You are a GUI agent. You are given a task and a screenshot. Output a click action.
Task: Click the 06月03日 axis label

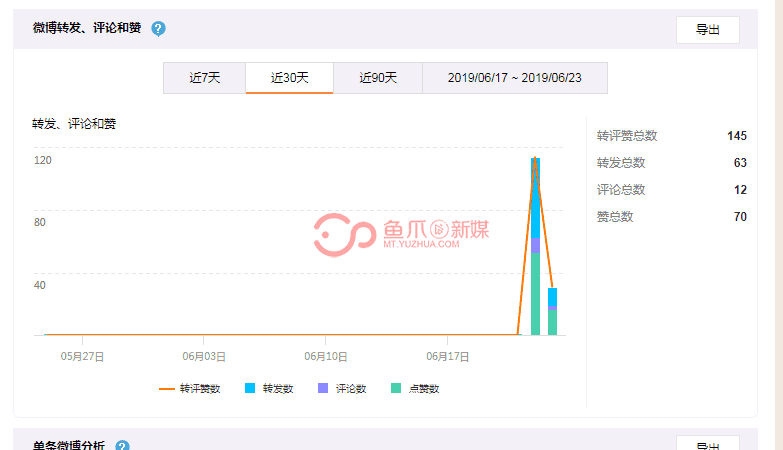(204, 357)
